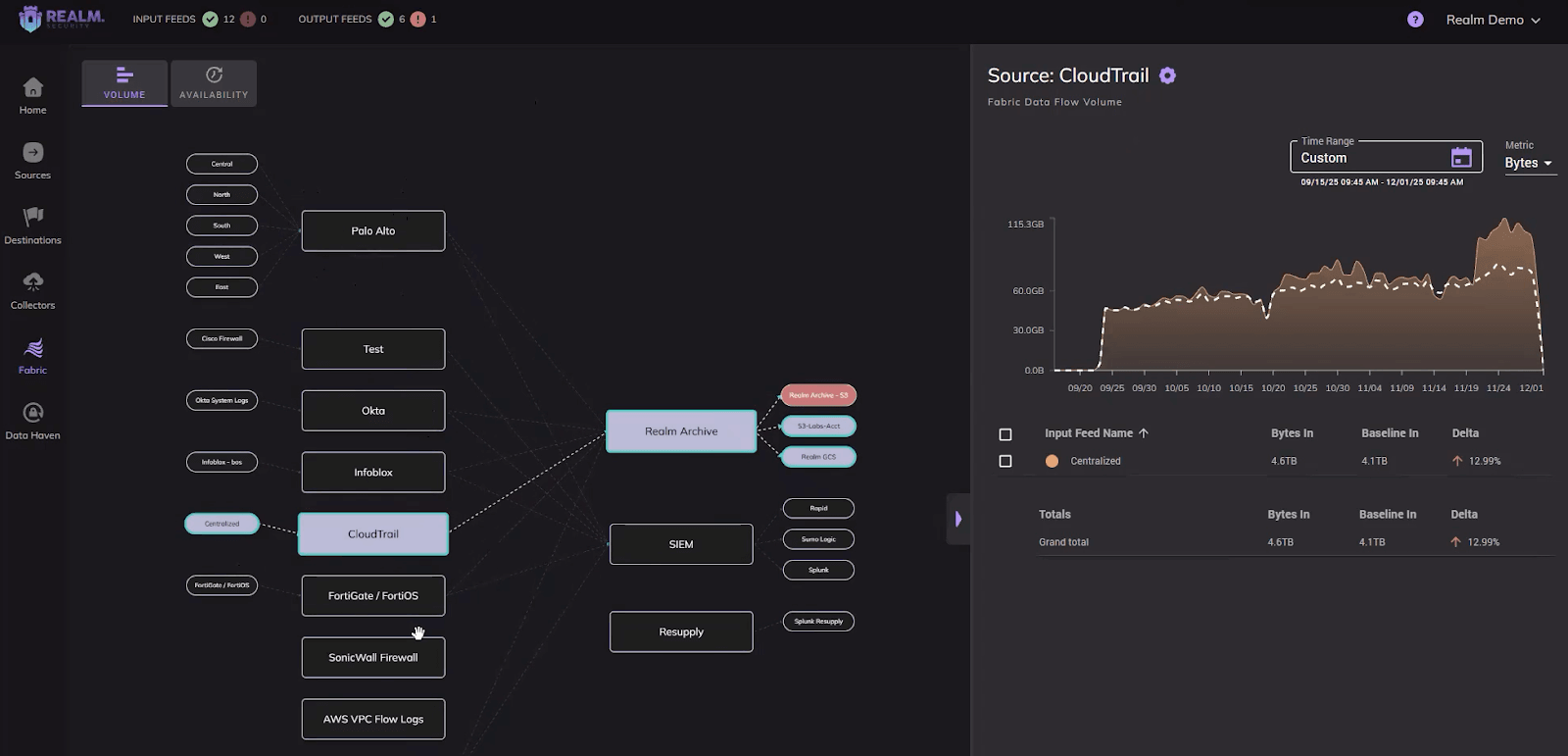Screen dimensions: 1568x756
Task: Click the Bytes In column header
Action: click(1292, 433)
